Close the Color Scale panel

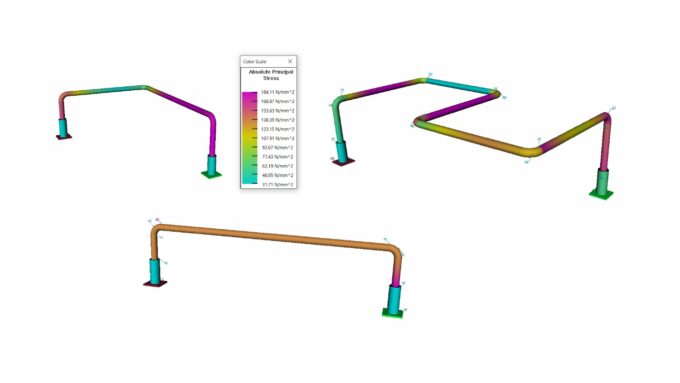(290, 61)
